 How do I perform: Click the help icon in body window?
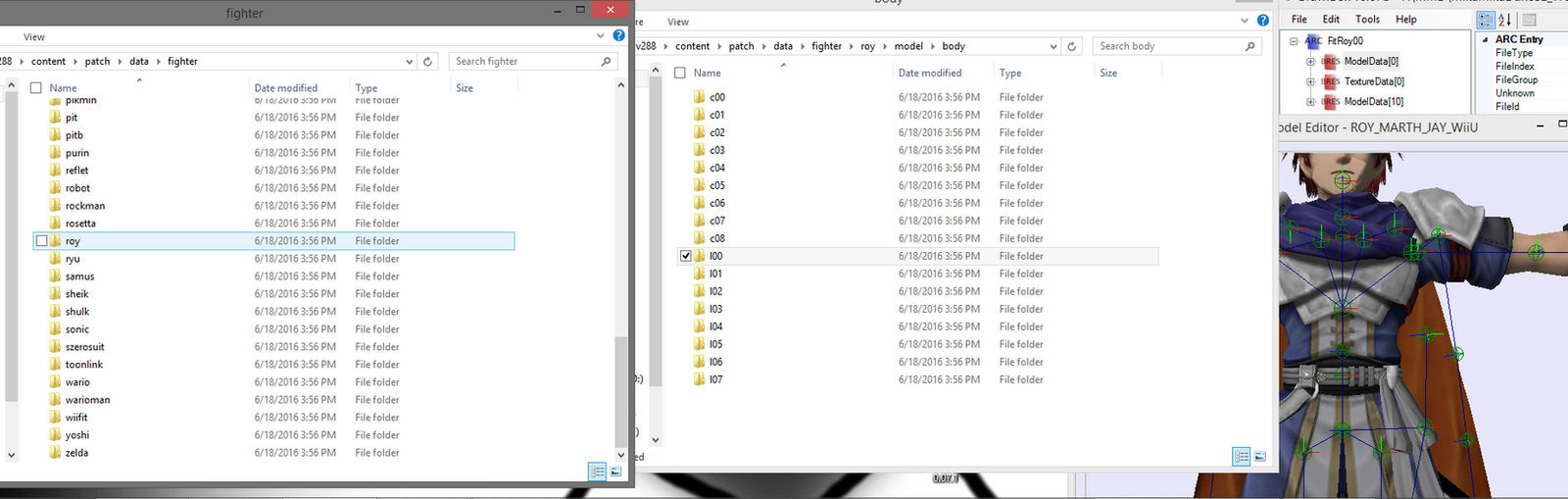(1262, 21)
